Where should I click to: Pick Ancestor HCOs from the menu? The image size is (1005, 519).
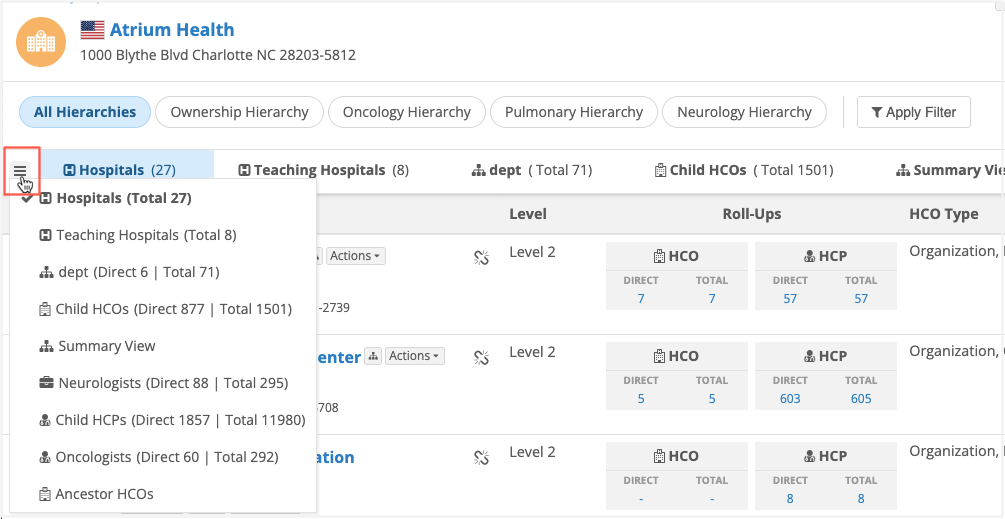tap(104, 494)
